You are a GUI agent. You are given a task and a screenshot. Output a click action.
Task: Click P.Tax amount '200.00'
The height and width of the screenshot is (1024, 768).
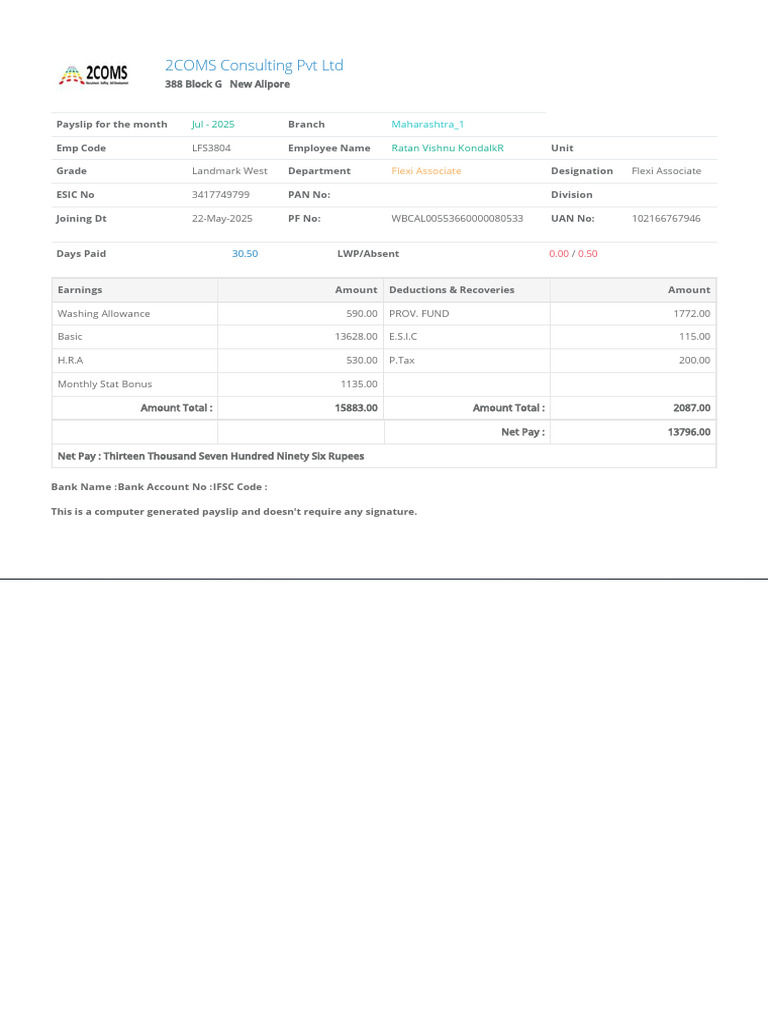coord(695,360)
